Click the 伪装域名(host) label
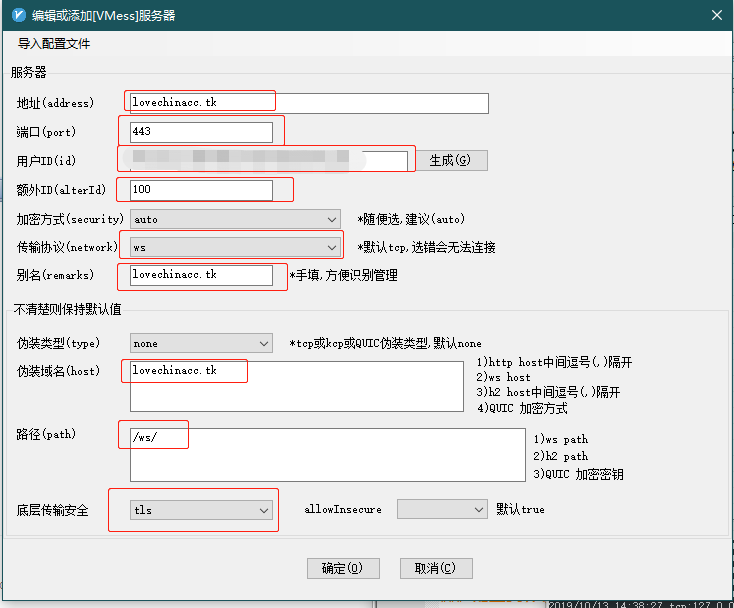Screen dimensions: 734x608 tap(59, 371)
